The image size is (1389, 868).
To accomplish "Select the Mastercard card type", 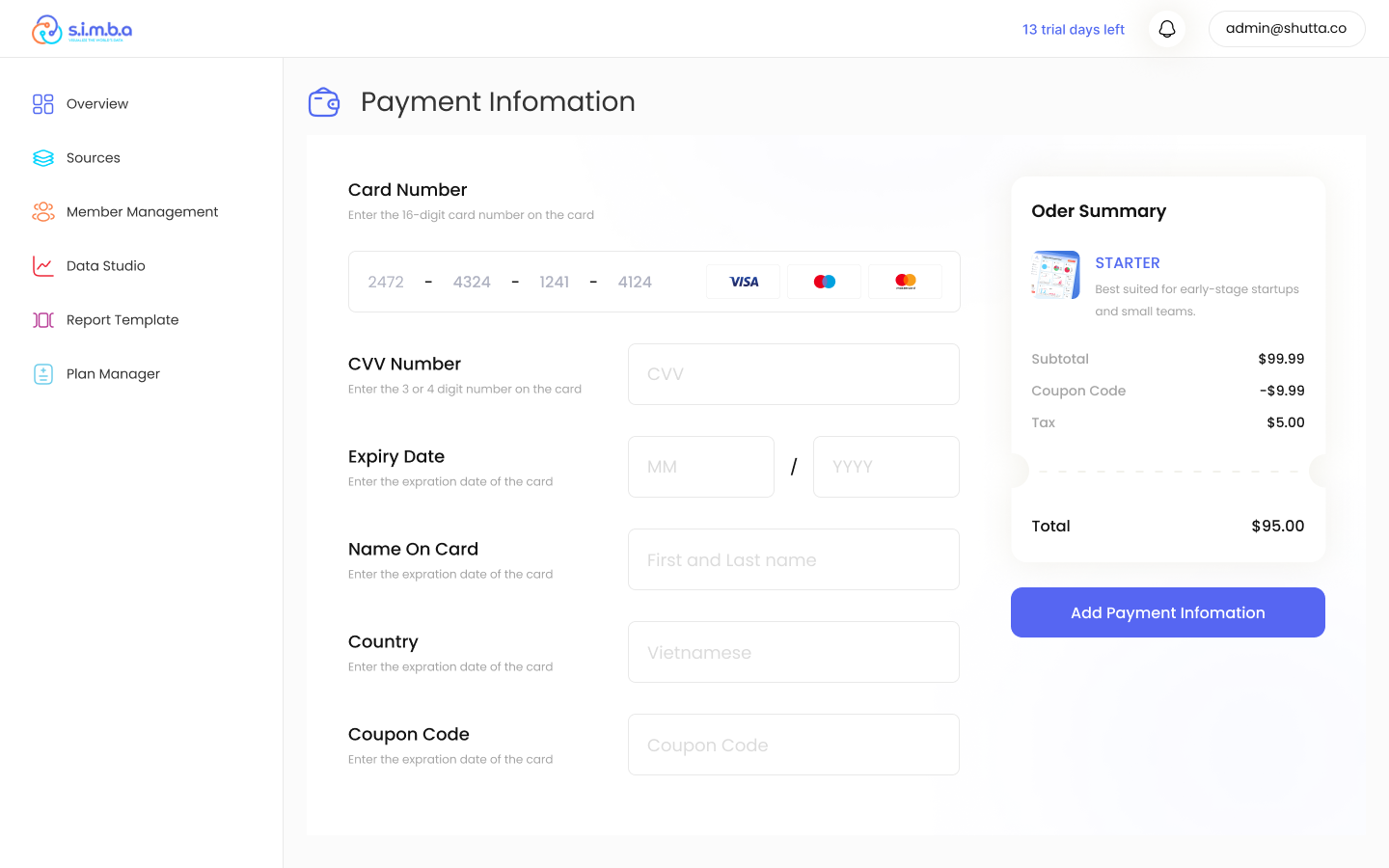I will pyautogui.click(x=906, y=282).
